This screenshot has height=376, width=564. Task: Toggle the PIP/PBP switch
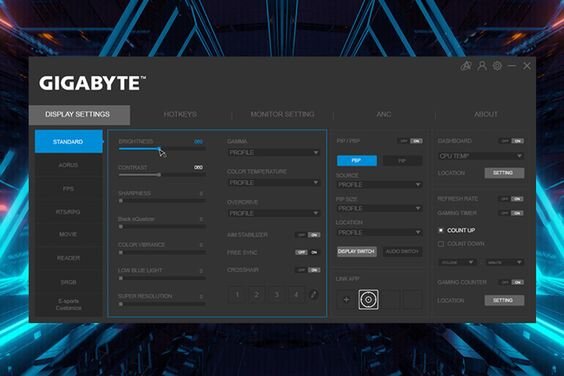[x=411, y=141]
